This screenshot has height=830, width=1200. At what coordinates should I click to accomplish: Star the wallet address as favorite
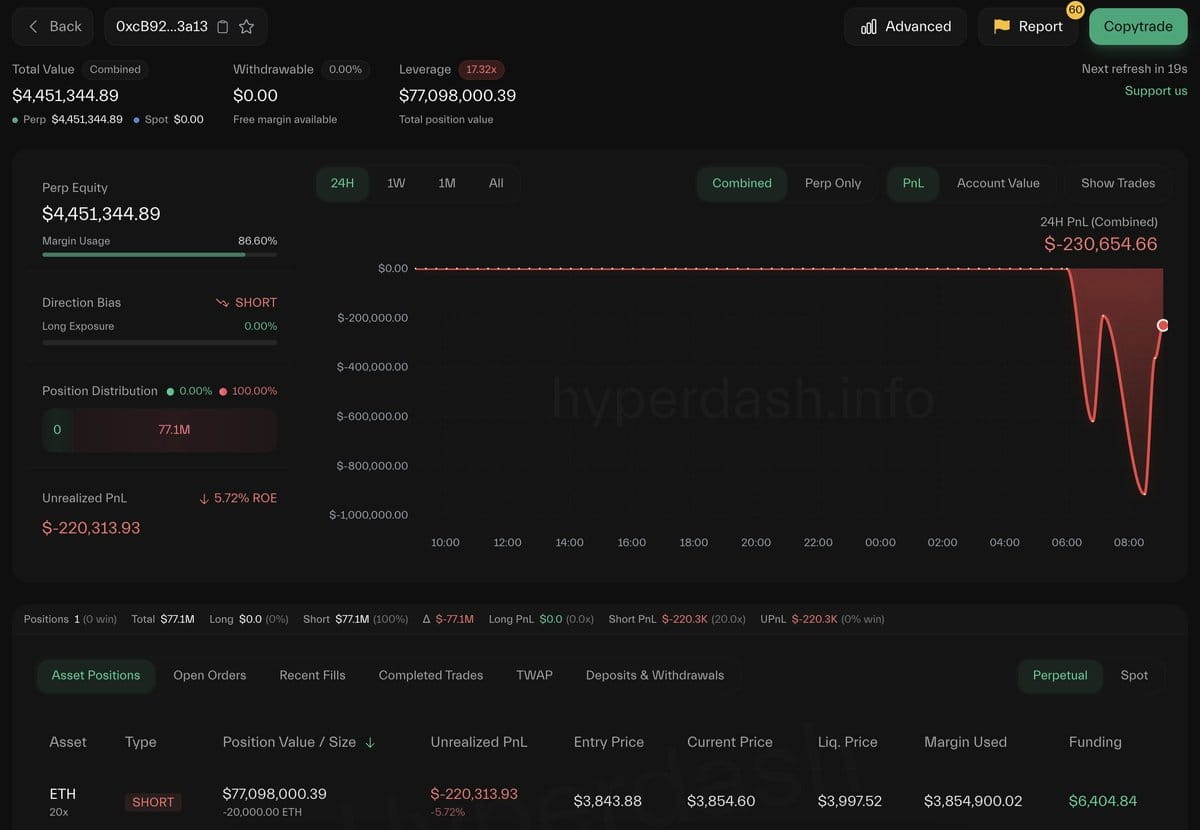[247, 27]
